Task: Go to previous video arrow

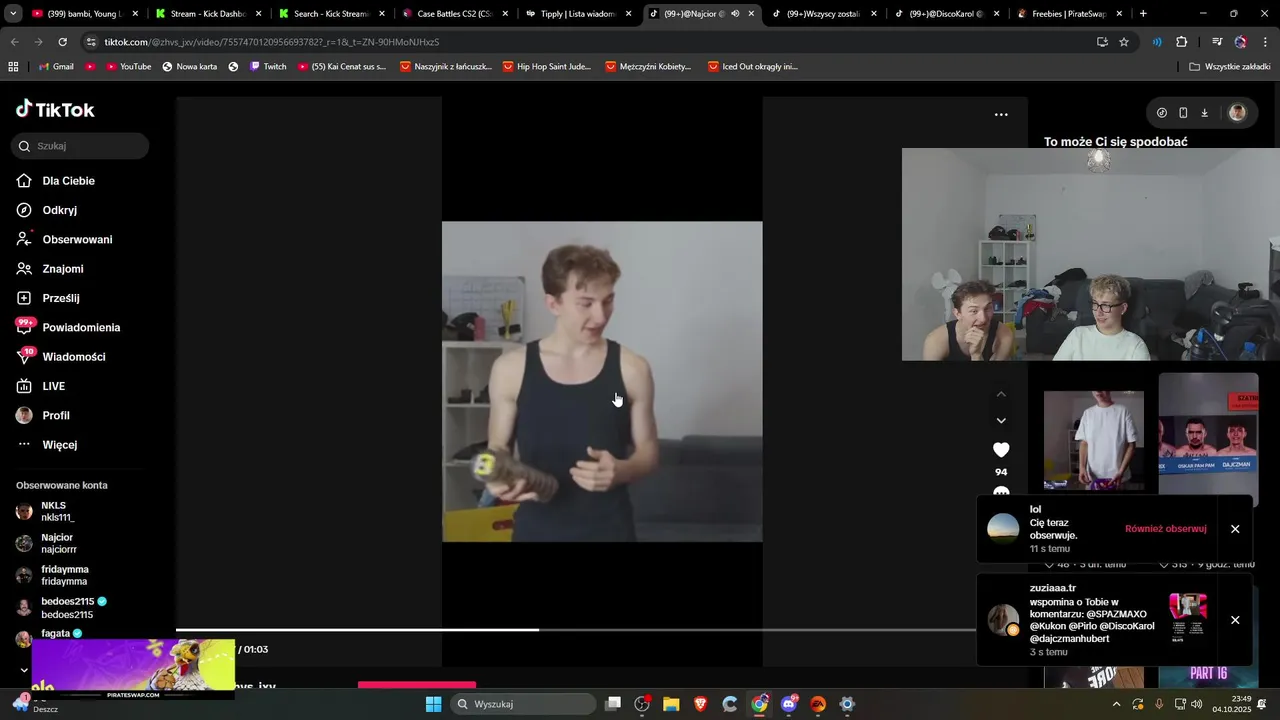Action: [x=1001, y=394]
